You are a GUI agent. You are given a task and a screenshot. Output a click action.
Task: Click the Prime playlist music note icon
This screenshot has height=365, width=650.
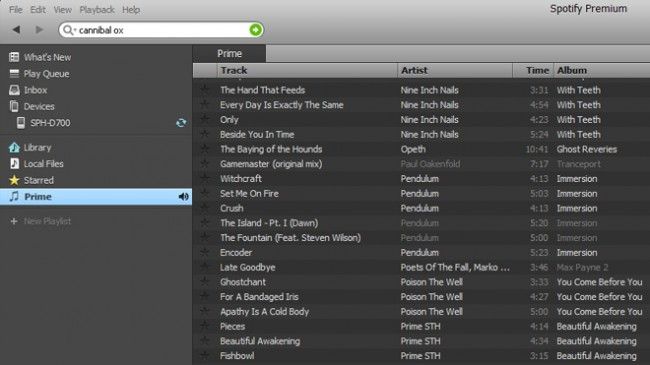point(14,196)
